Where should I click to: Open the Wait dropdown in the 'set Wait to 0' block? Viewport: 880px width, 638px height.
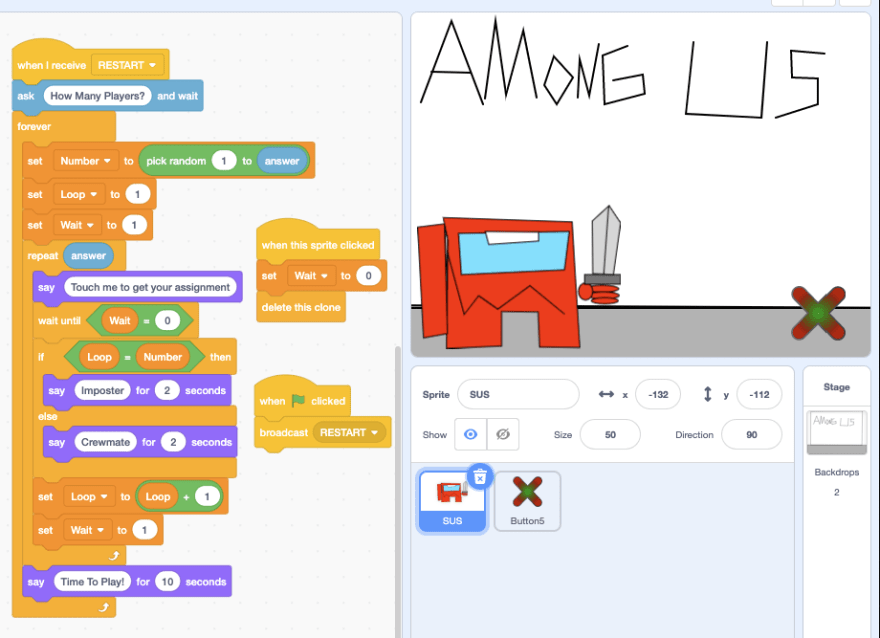pyautogui.click(x=311, y=276)
